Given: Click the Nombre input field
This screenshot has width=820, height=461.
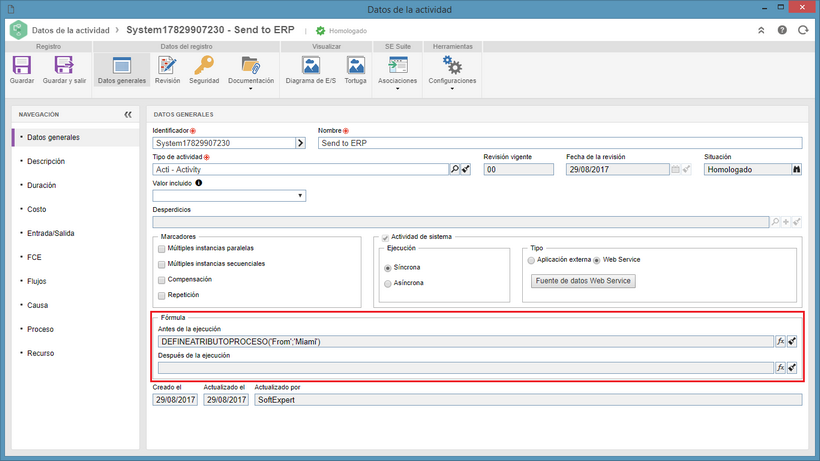Looking at the screenshot, I should pos(560,143).
